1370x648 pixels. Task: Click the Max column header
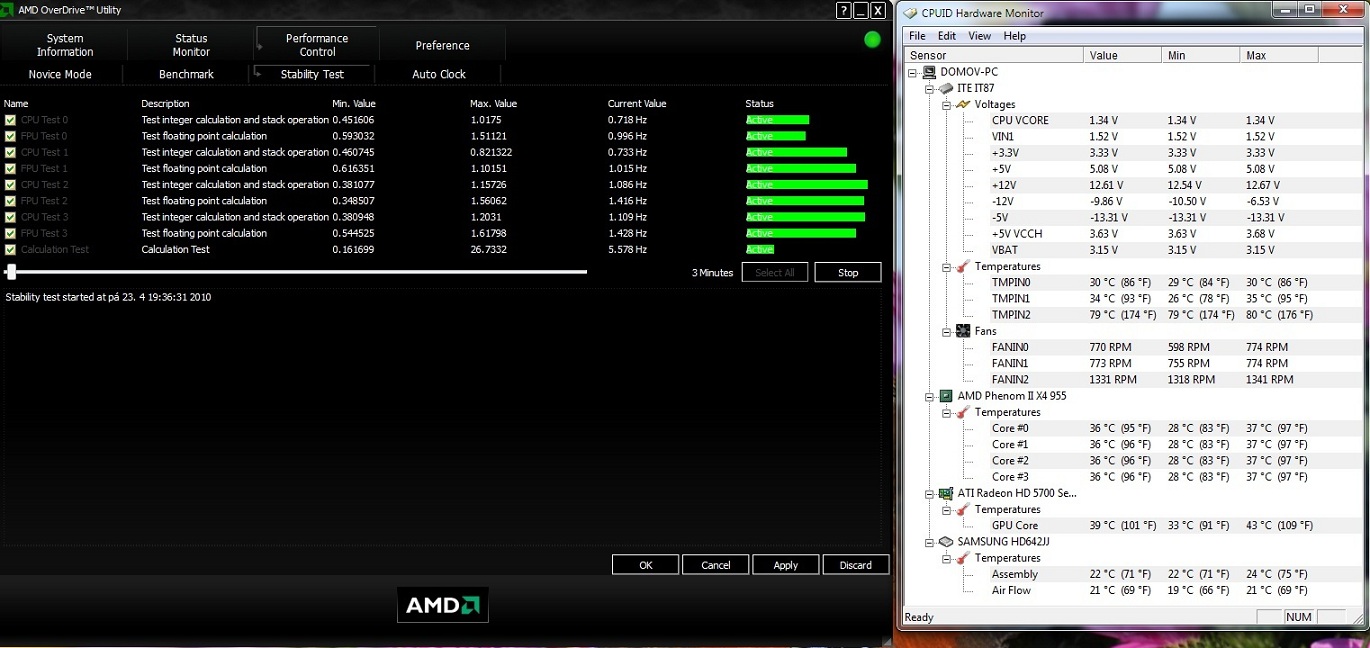(1256, 55)
